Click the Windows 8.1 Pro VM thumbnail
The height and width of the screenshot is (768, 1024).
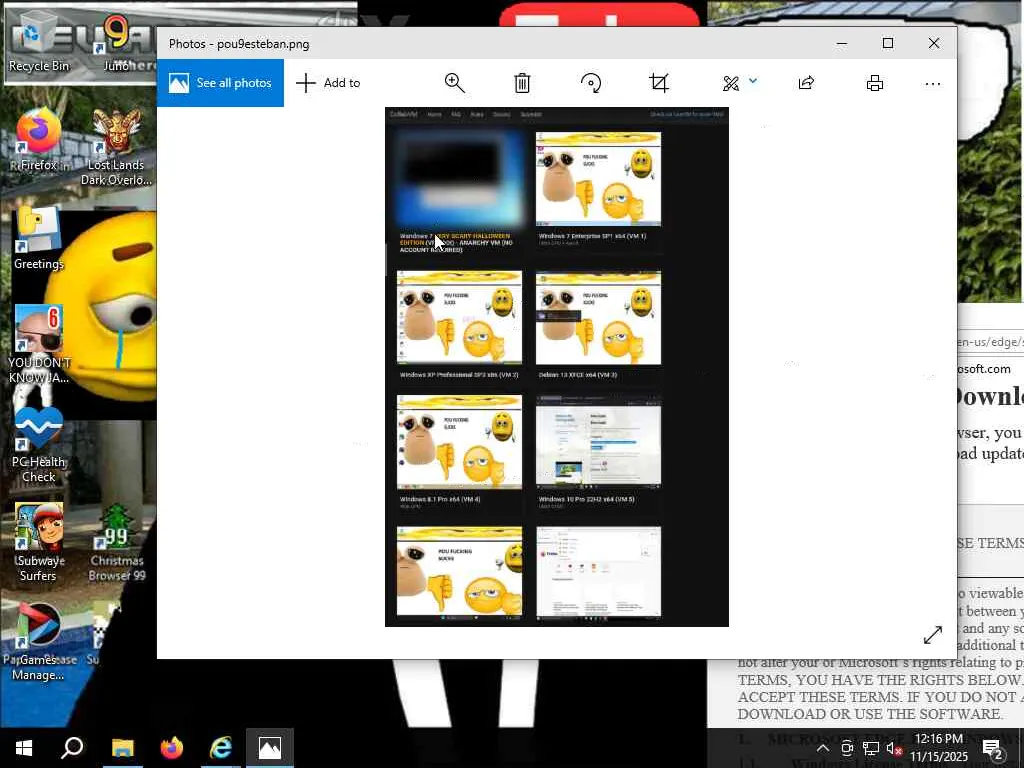coord(459,442)
